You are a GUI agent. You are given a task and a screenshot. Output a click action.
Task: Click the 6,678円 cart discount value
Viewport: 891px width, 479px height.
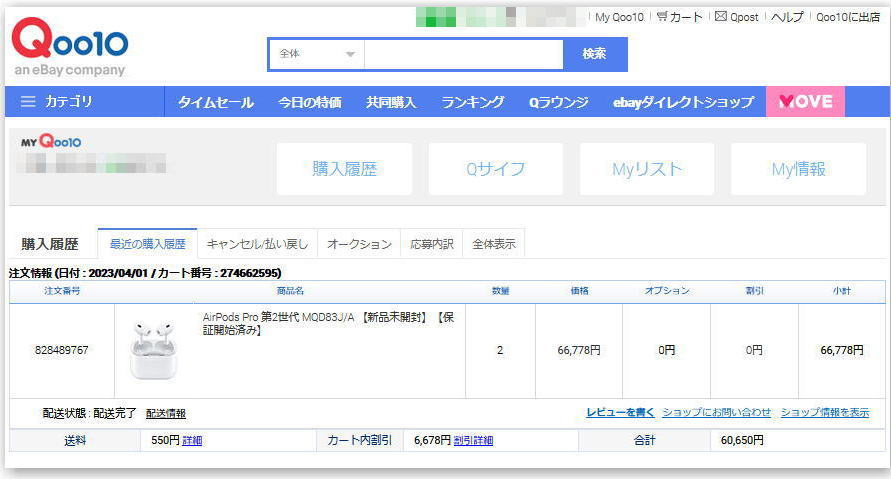coord(432,440)
